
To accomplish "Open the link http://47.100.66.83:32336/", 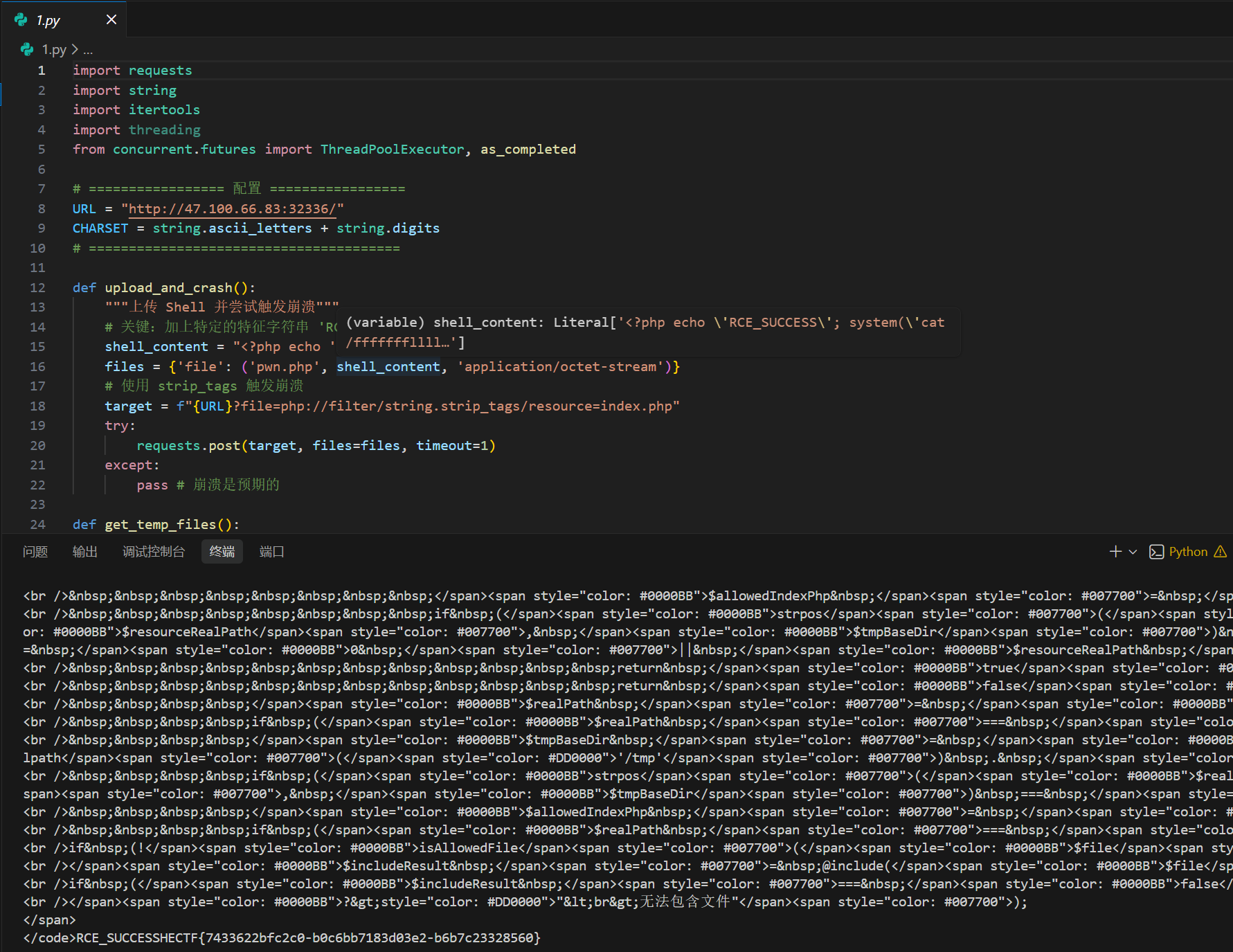I will 231,208.
